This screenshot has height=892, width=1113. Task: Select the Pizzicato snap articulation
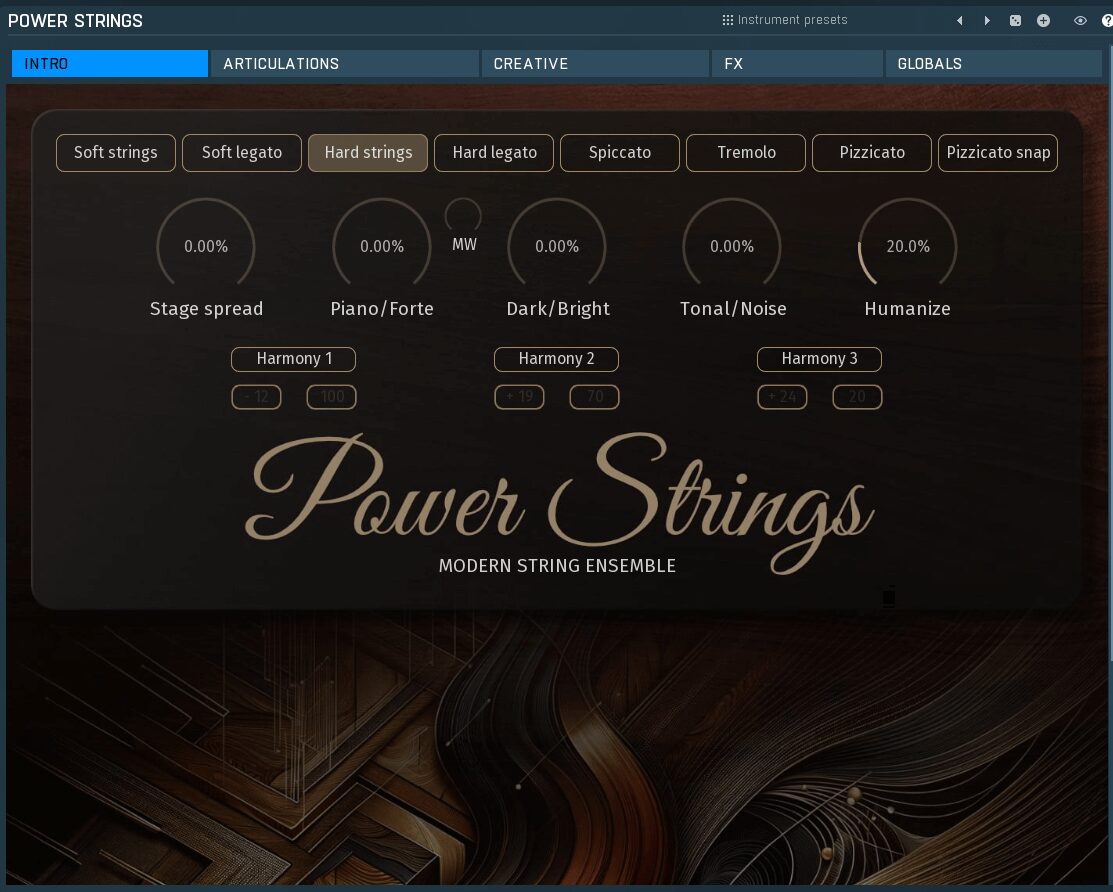click(997, 152)
